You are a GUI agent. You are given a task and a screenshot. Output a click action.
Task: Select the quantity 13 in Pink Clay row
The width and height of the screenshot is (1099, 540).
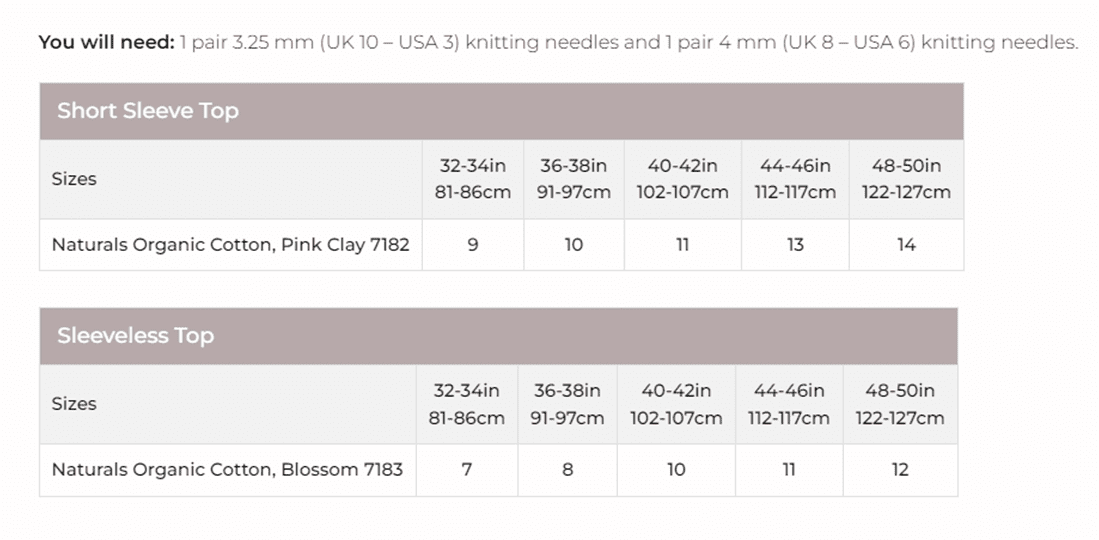pos(795,245)
